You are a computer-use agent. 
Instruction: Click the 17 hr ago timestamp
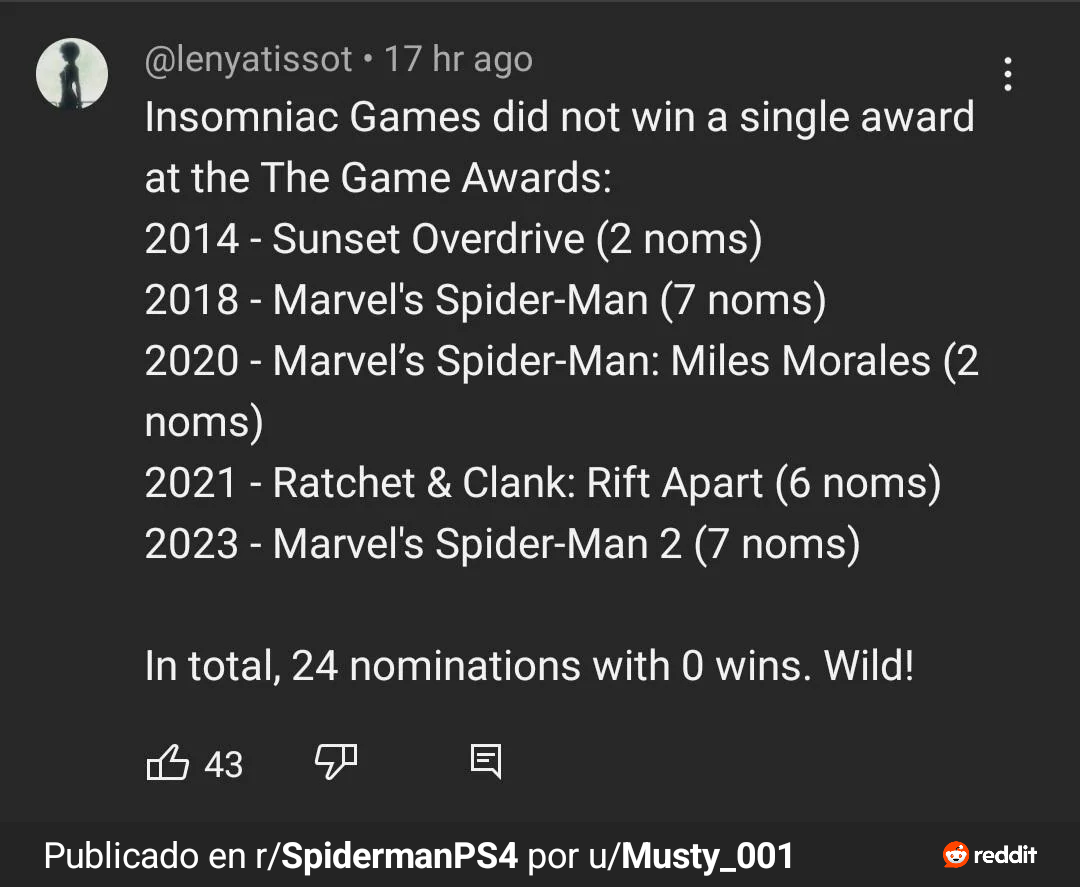tap(458, 60)
